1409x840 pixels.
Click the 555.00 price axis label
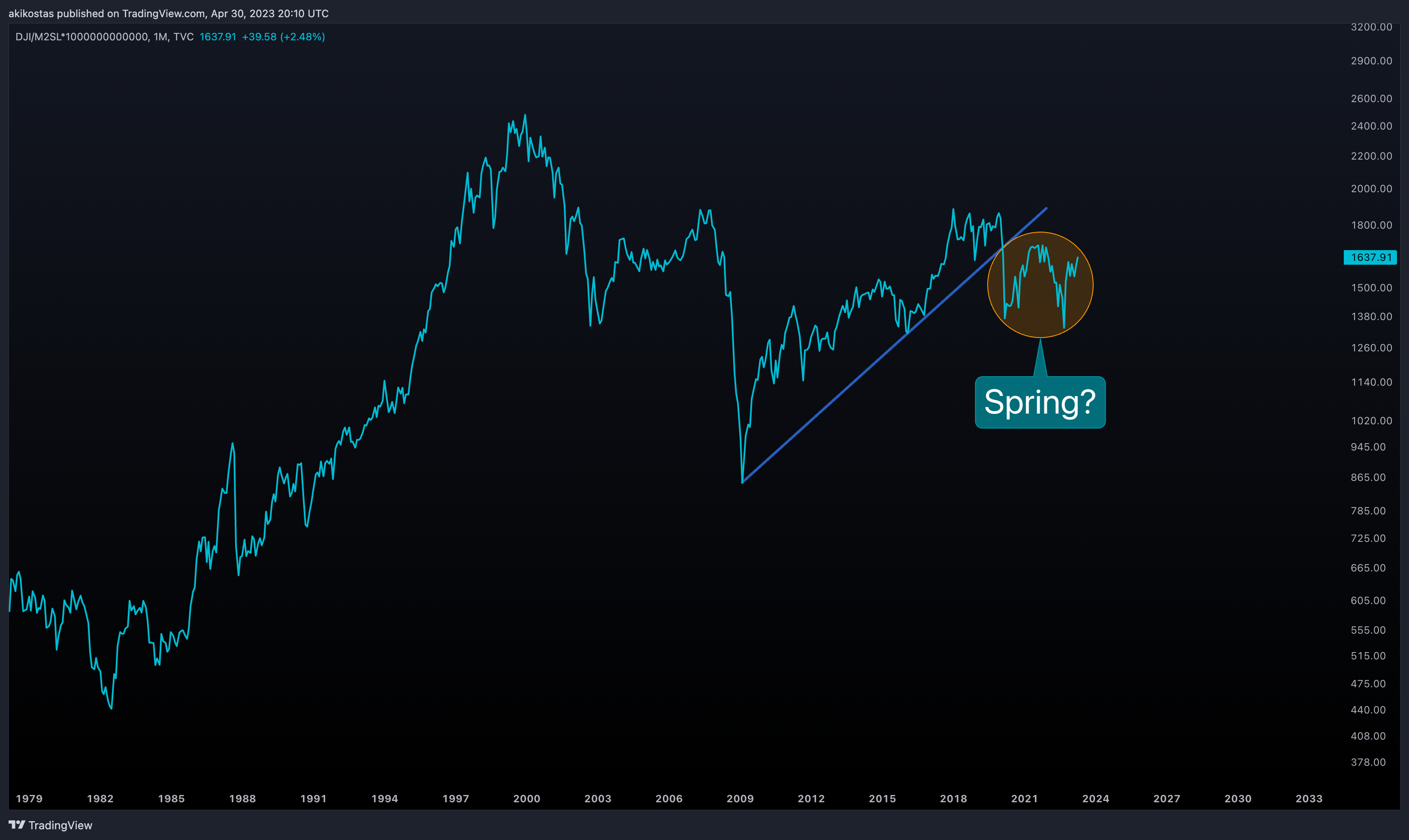(x=1368, y=631)
